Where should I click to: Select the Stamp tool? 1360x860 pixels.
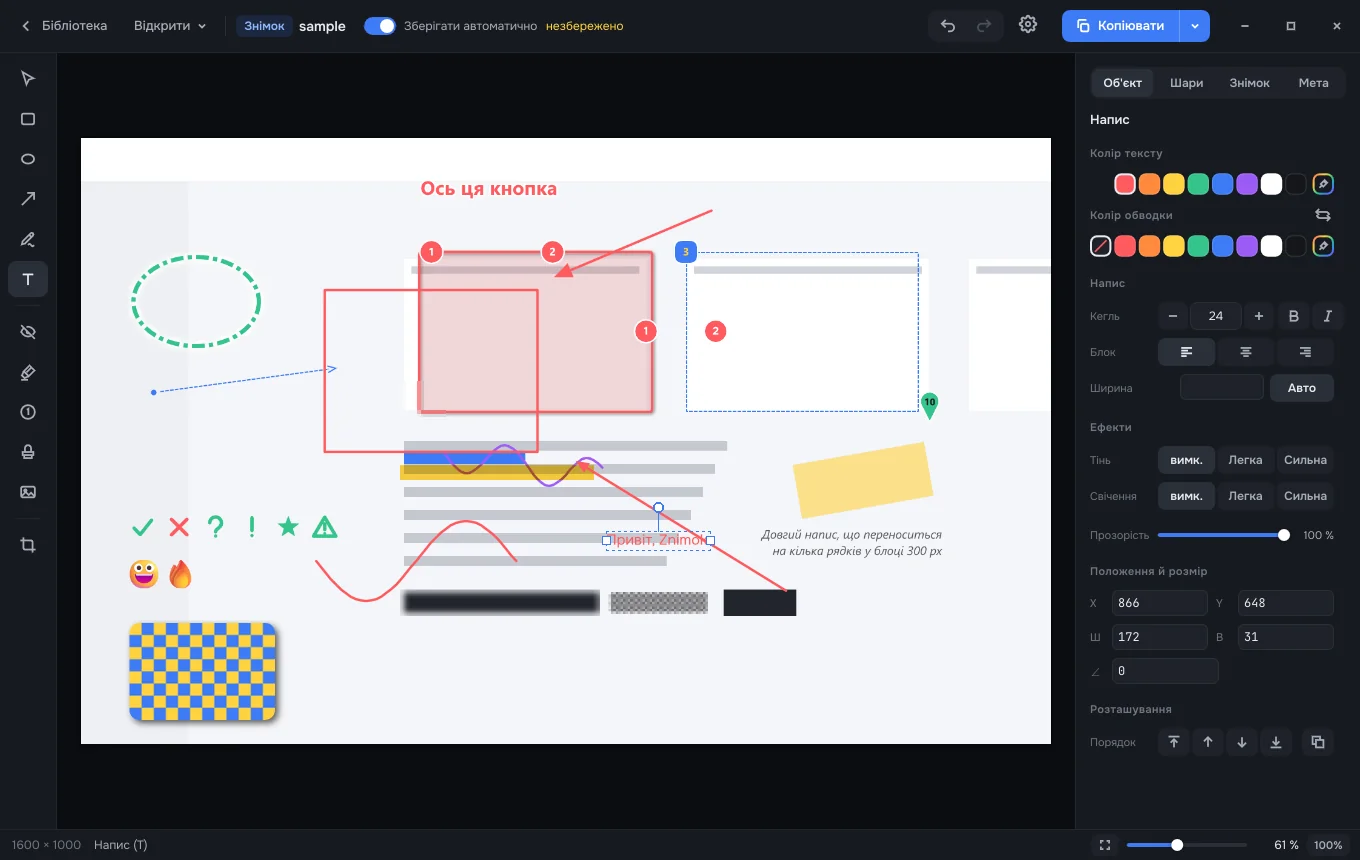click(28, 452)
